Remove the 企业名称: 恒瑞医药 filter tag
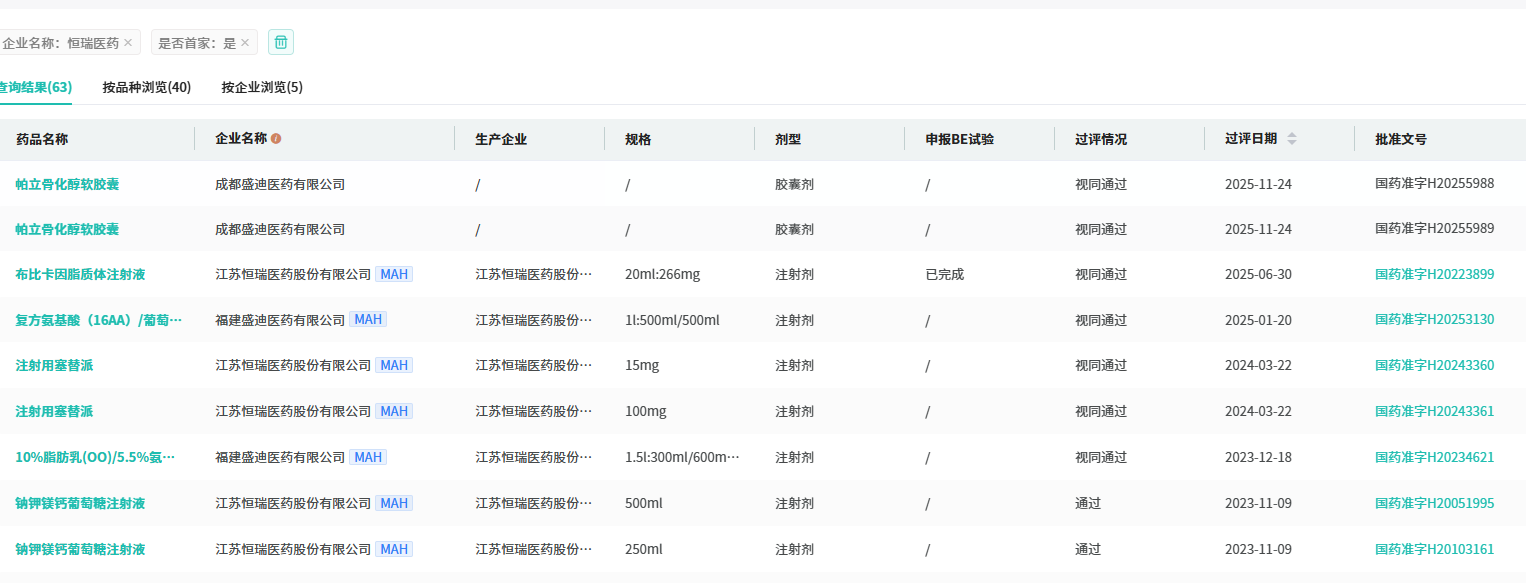The width and height of the screenshot is (1526, 583). [128, 43]
